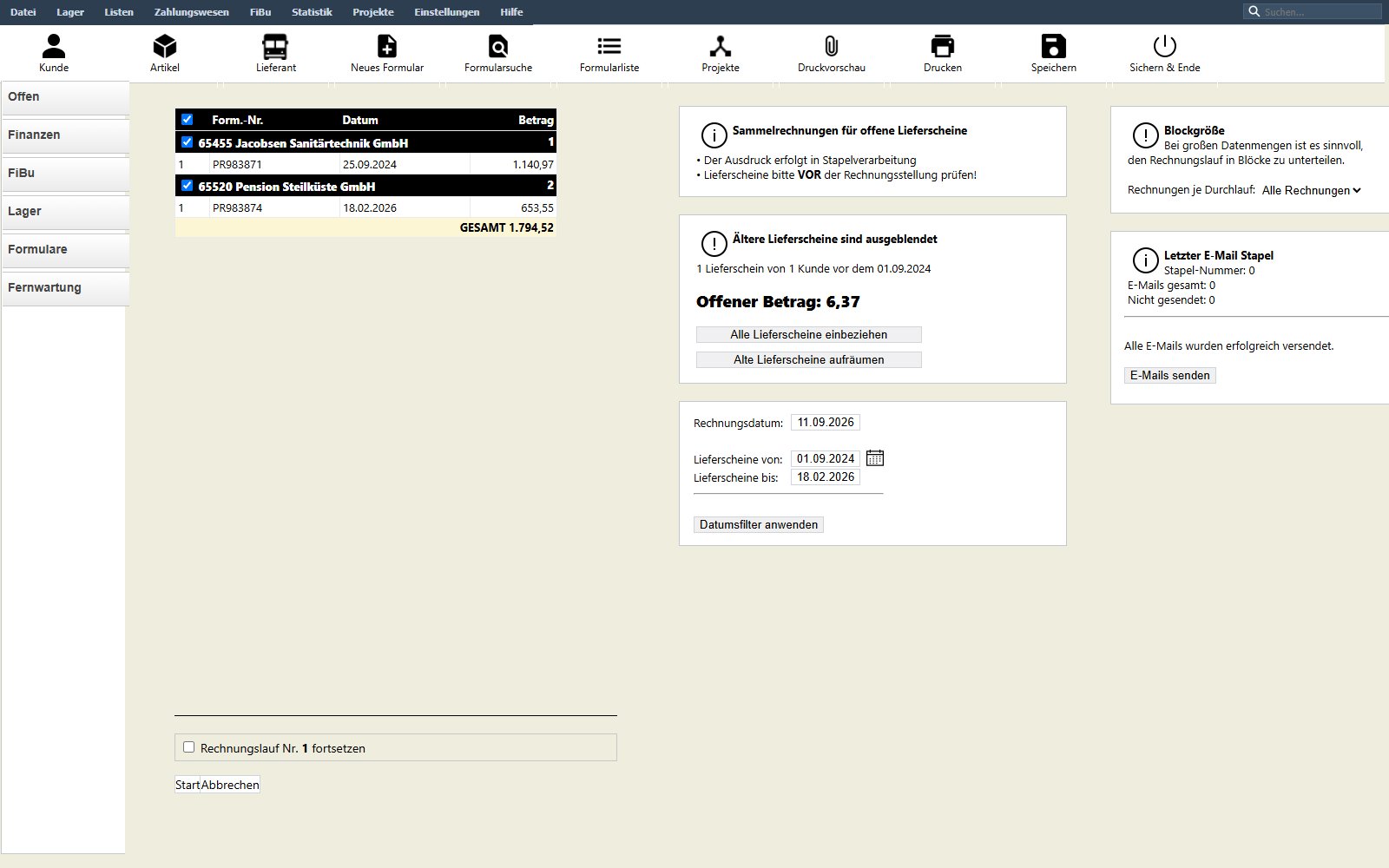
Task: Select the Finanzen sidebar tab
Action: click(x=65, y=135)
